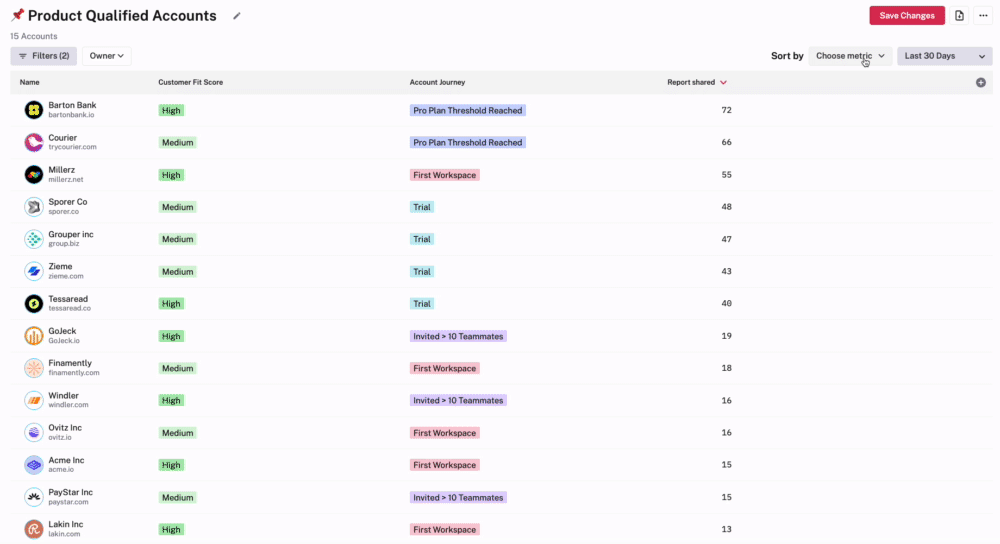
Task: Click Windler's Invited > 10 Teammates tag
Action: 458,401
